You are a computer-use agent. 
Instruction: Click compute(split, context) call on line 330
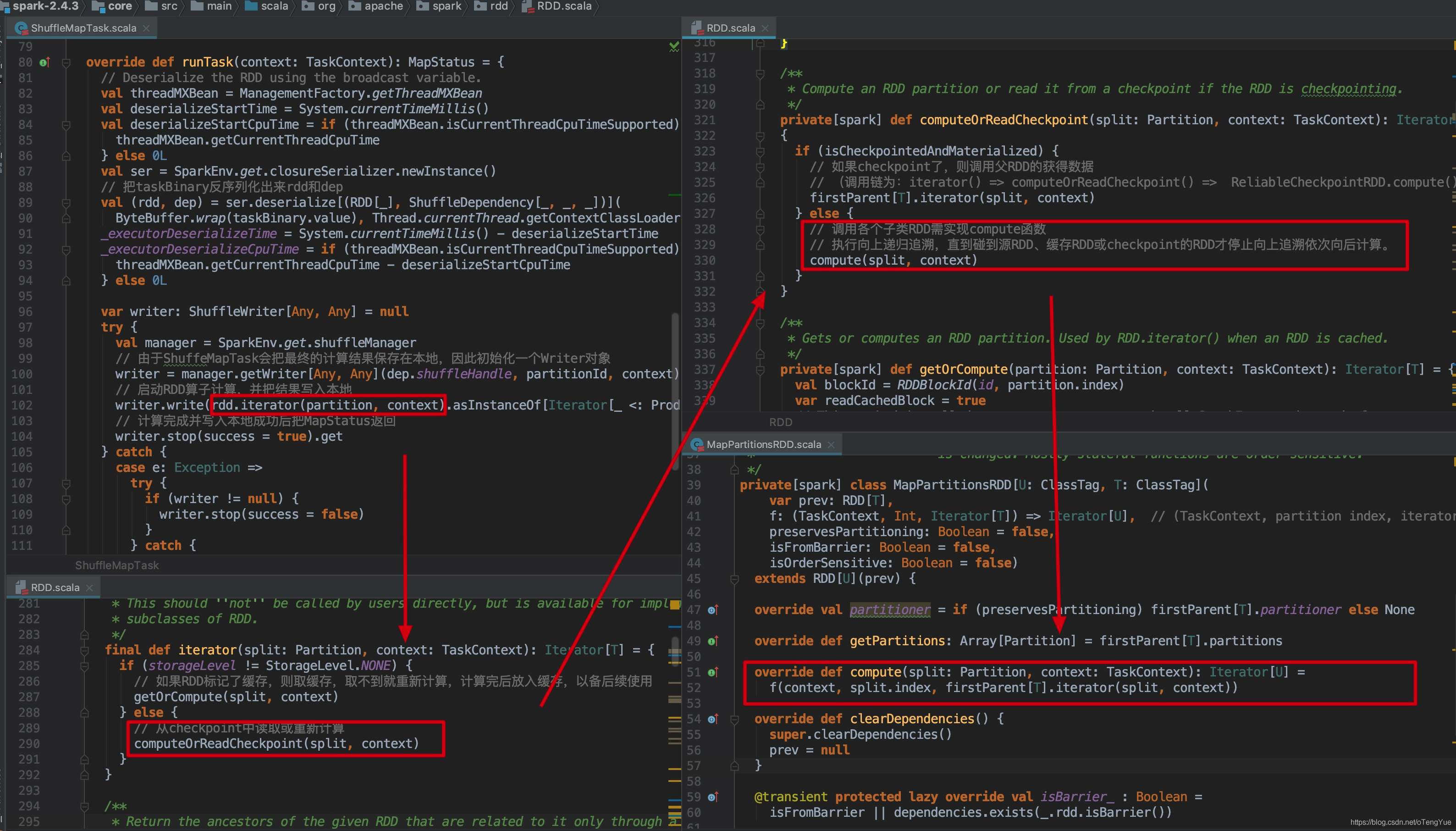[893, 261]
